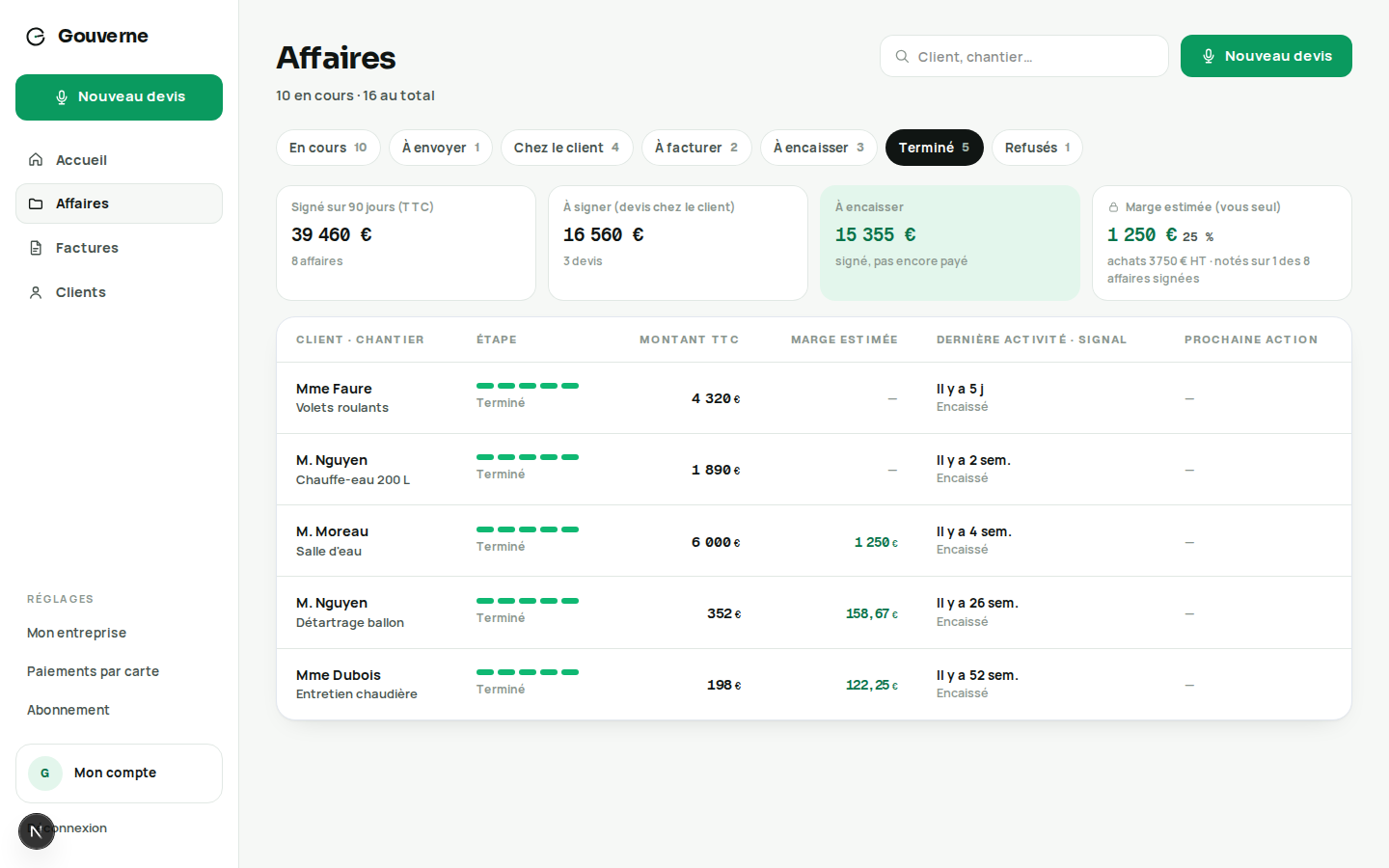This screenshot has height=868, width=1389.
Task: Click the search magnifier icon
Action: point(902,57)
